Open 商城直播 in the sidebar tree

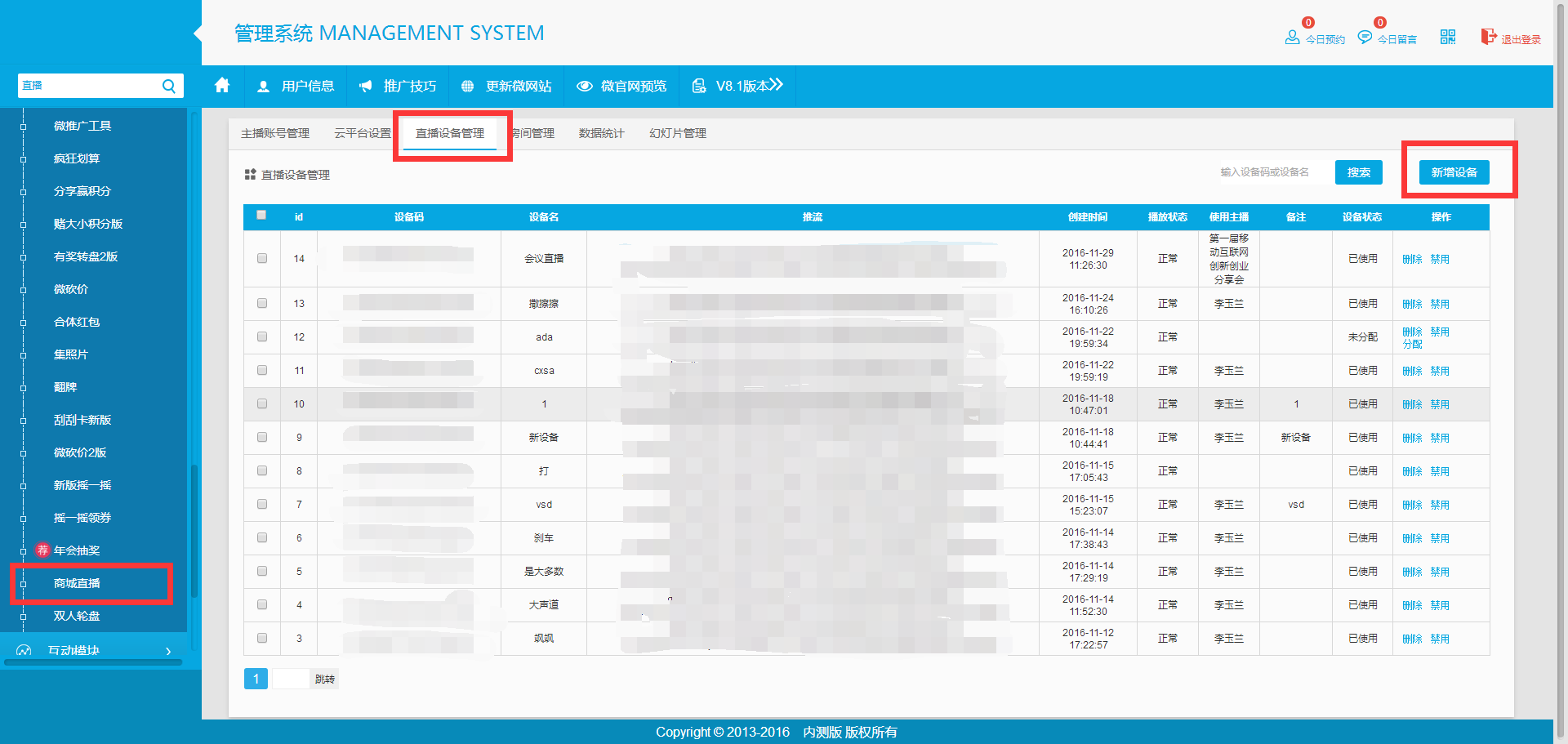tap(77, 583)
